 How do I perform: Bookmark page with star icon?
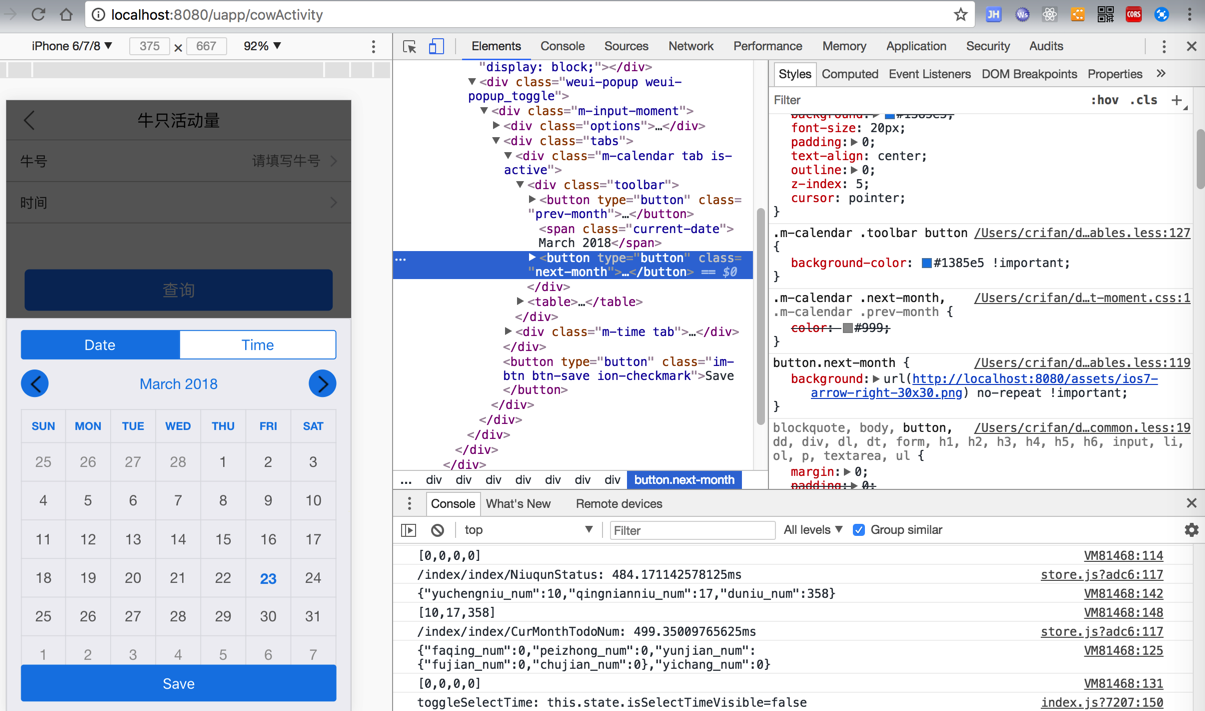point(960,15)
